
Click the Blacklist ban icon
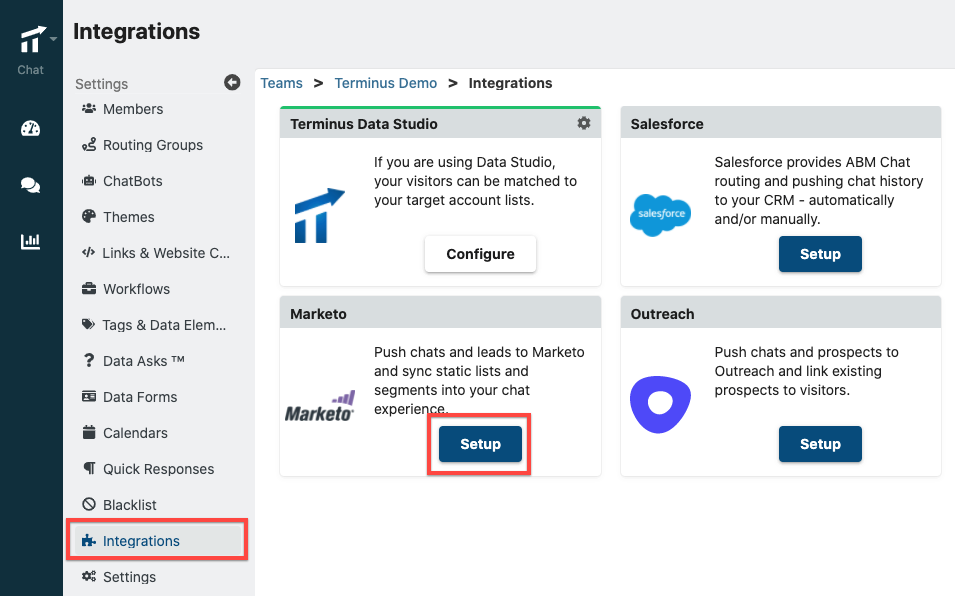tap(89, 504)
